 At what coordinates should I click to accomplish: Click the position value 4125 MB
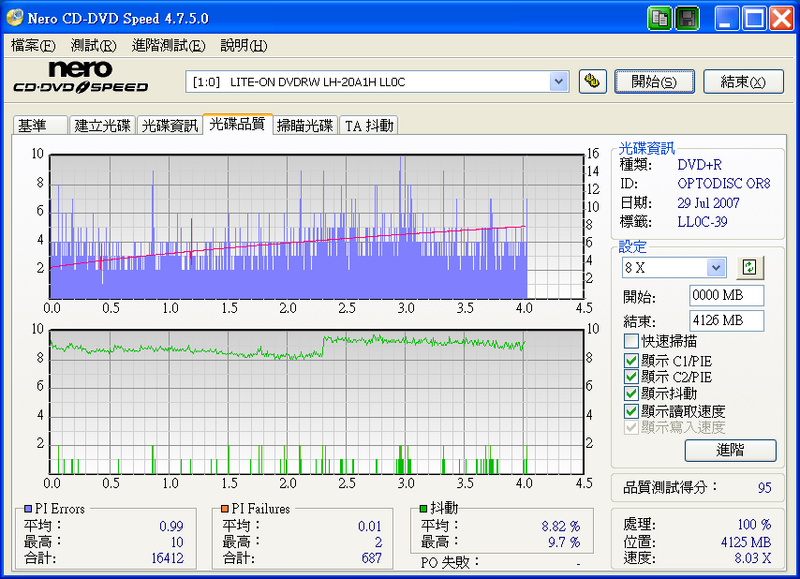tap(746, 542)
